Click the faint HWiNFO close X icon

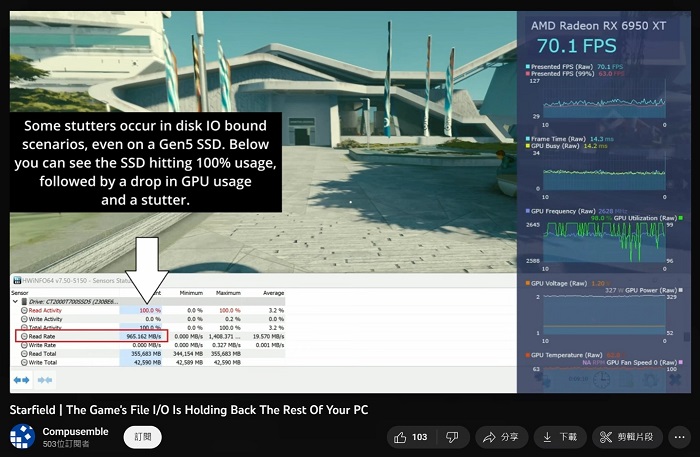click(x=675, y=380)
